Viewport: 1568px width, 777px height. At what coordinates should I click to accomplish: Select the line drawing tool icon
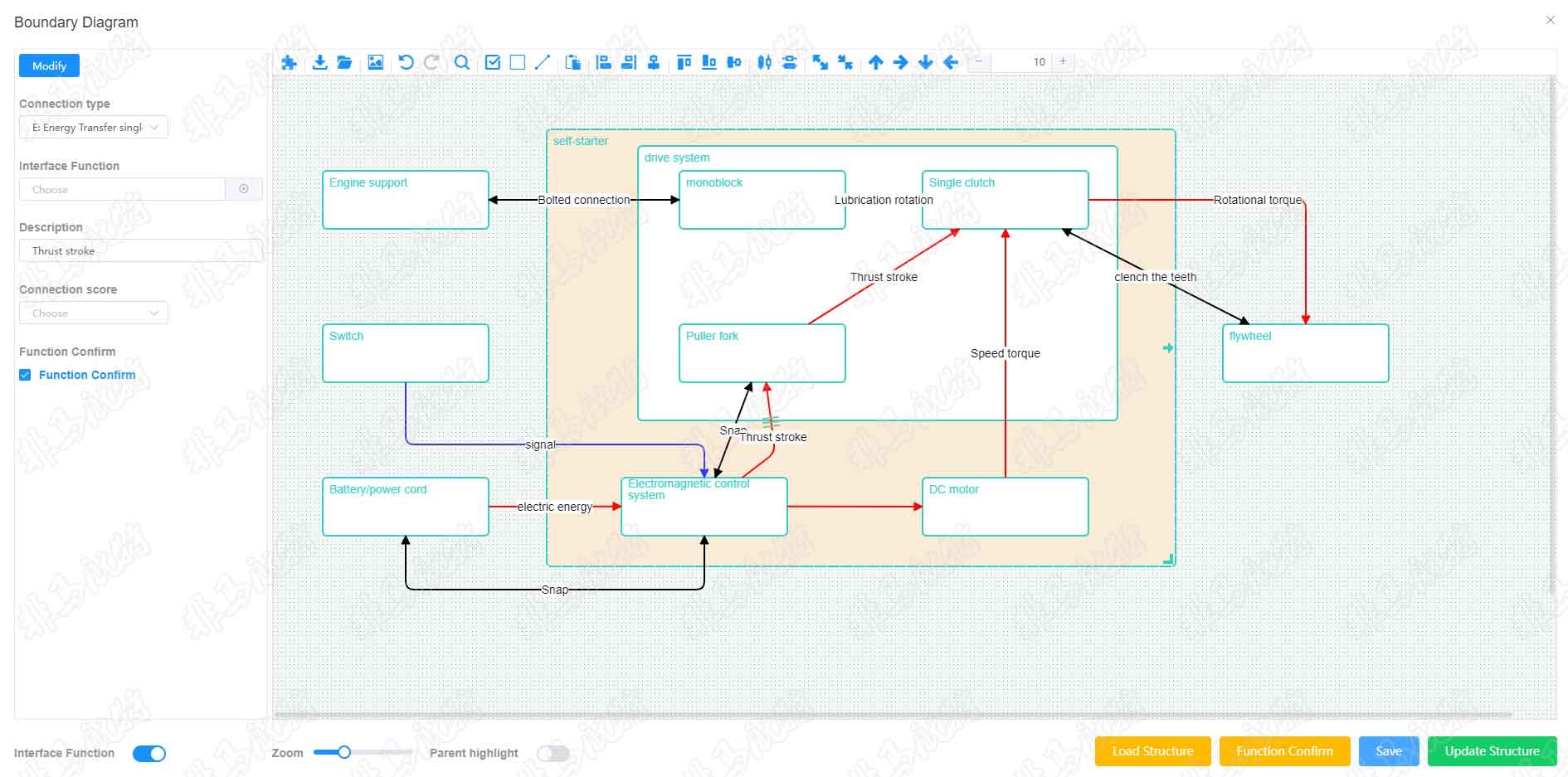click(543, 62)
